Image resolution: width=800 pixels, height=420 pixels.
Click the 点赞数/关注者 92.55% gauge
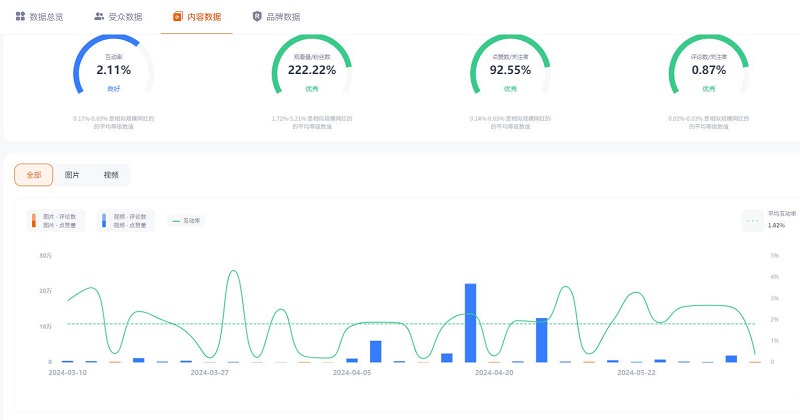pos(510,72)
